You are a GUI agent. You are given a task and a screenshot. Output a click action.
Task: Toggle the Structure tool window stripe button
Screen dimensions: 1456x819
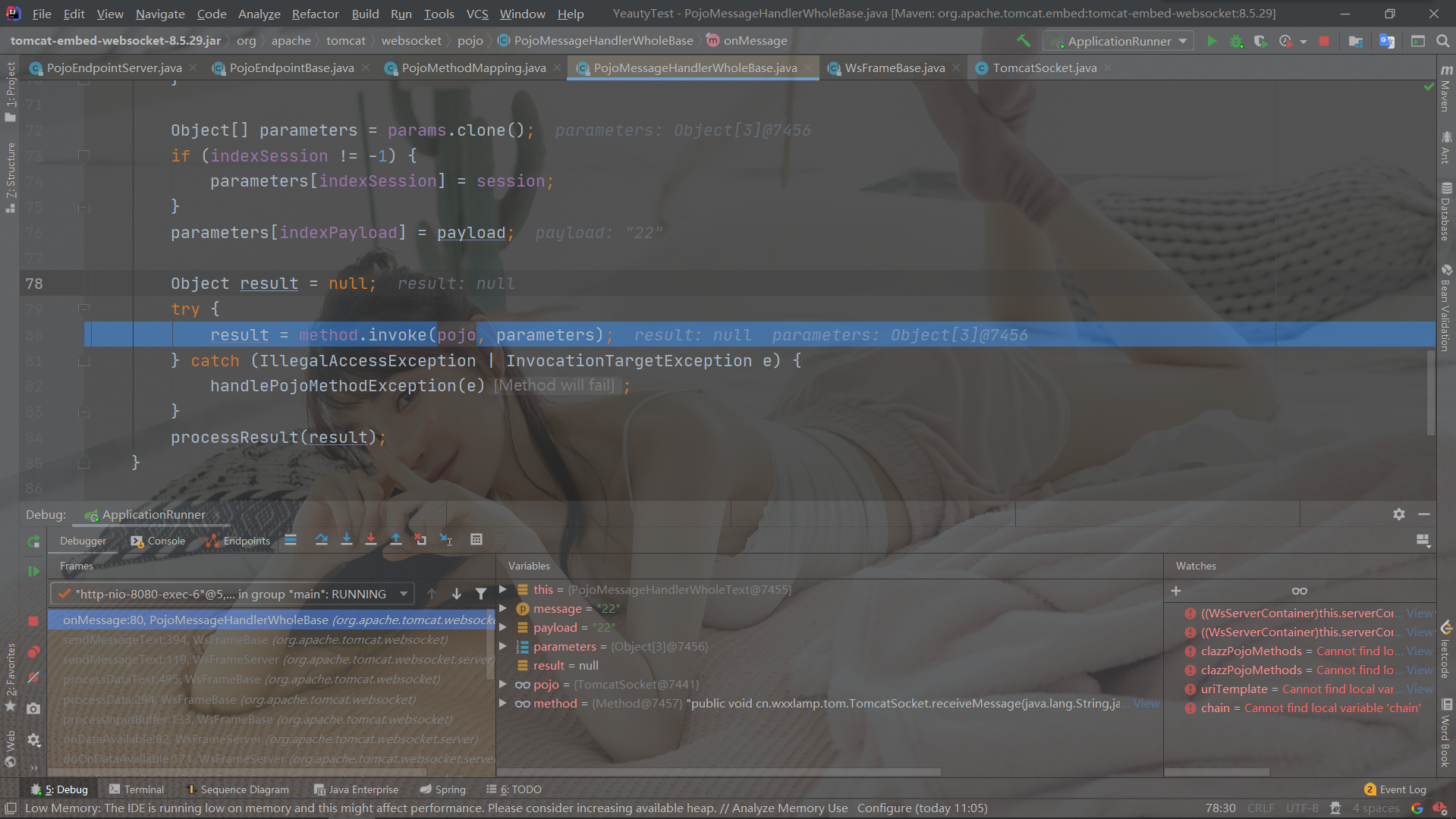10,177
